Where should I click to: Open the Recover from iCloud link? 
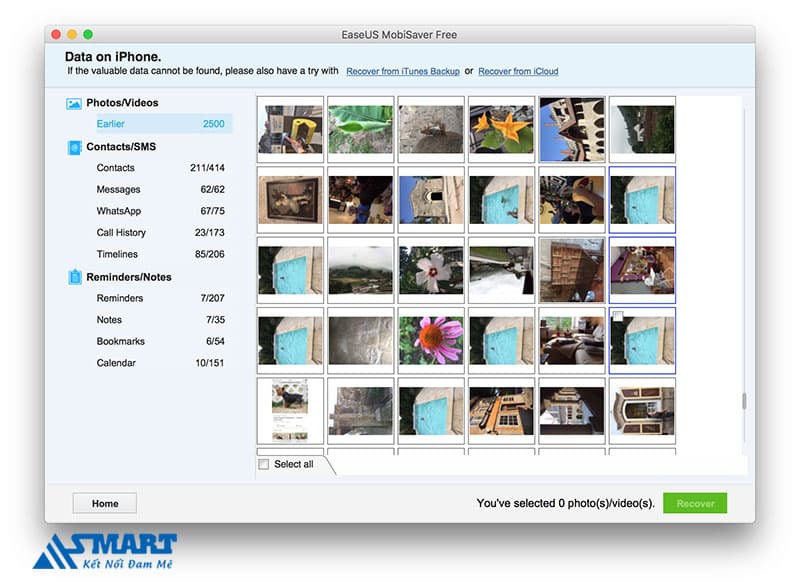coord(518,72)
